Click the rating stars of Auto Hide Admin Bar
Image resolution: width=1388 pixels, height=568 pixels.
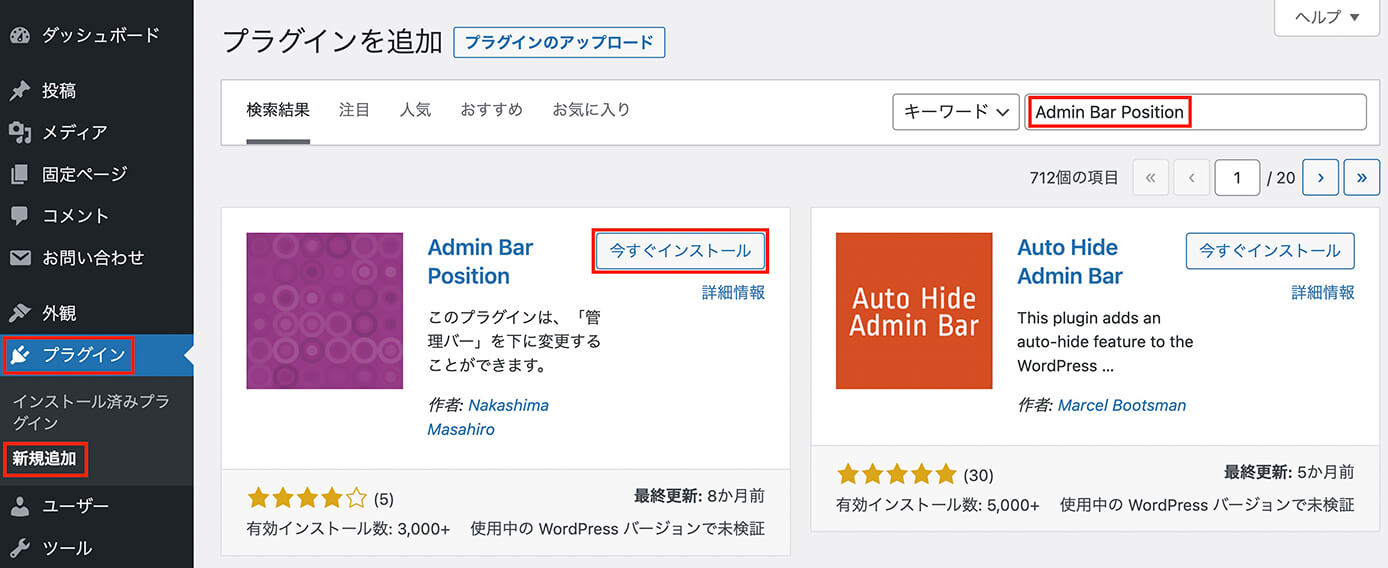point(897,474)
